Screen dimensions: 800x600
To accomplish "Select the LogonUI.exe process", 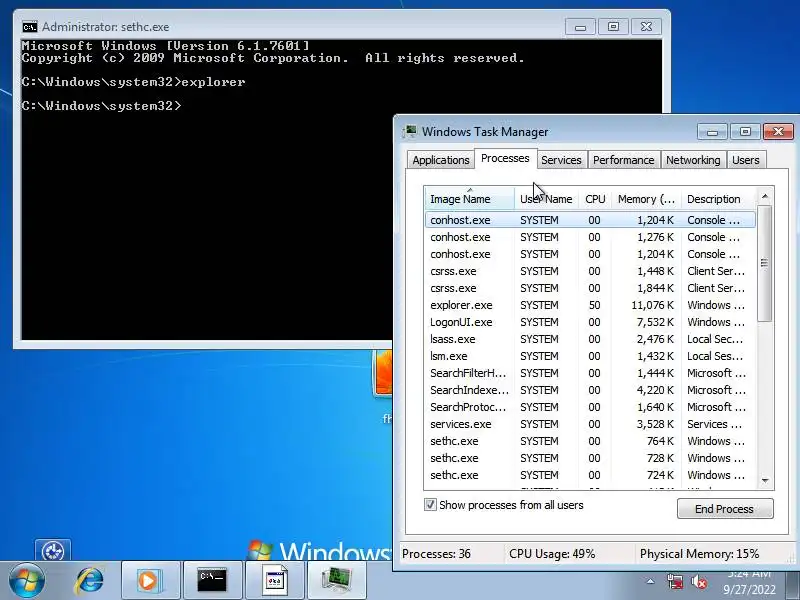I will (x=590, y=322).
